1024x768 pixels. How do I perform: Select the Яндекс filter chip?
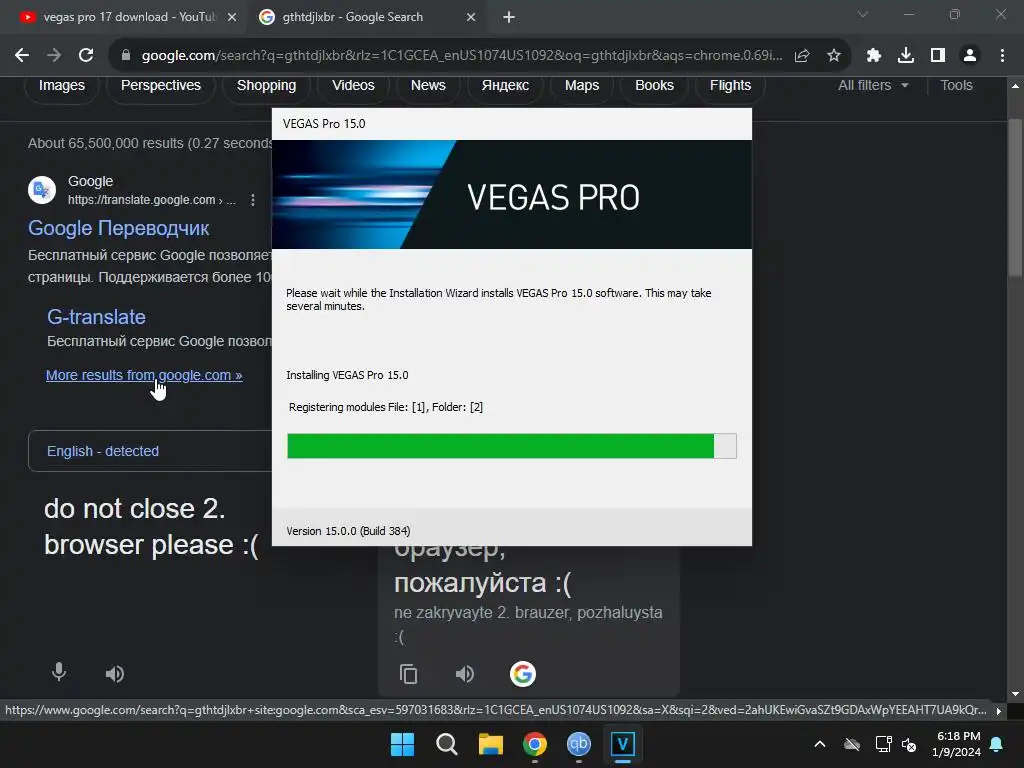[505, 86]
